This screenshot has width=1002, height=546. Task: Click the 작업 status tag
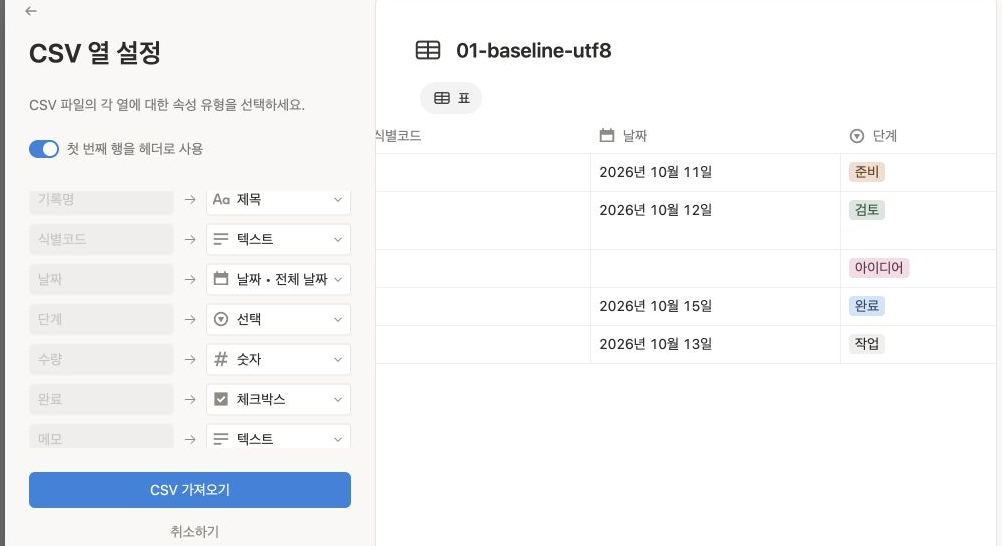(x=867, y=344)
